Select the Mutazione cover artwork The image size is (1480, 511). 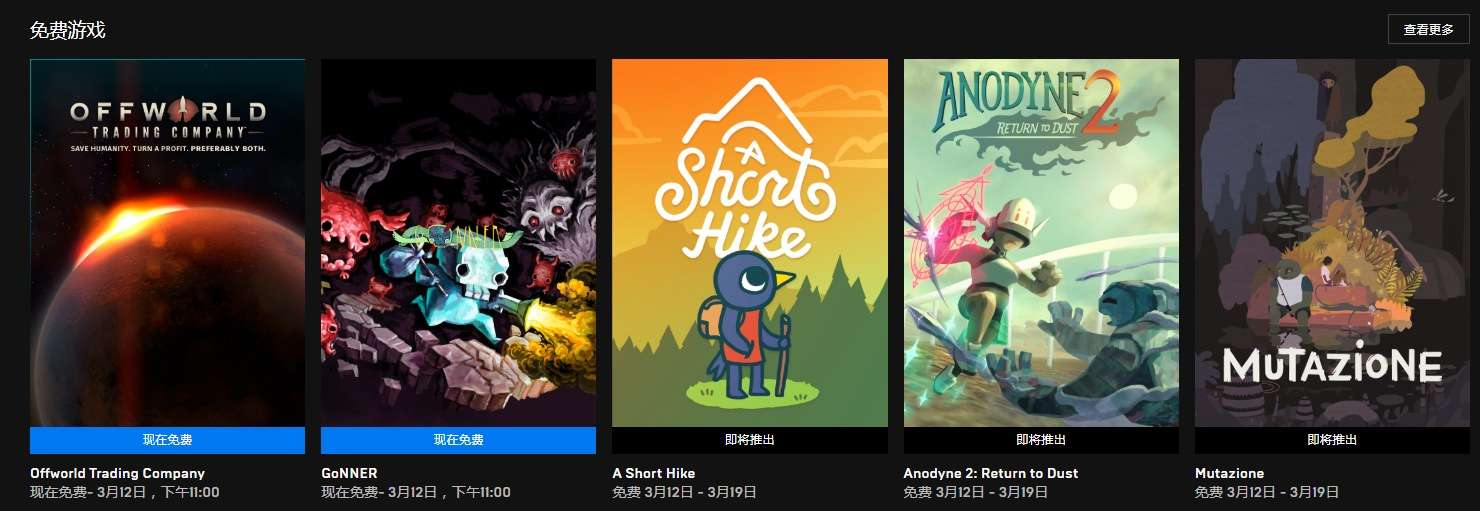[1332, 243]
